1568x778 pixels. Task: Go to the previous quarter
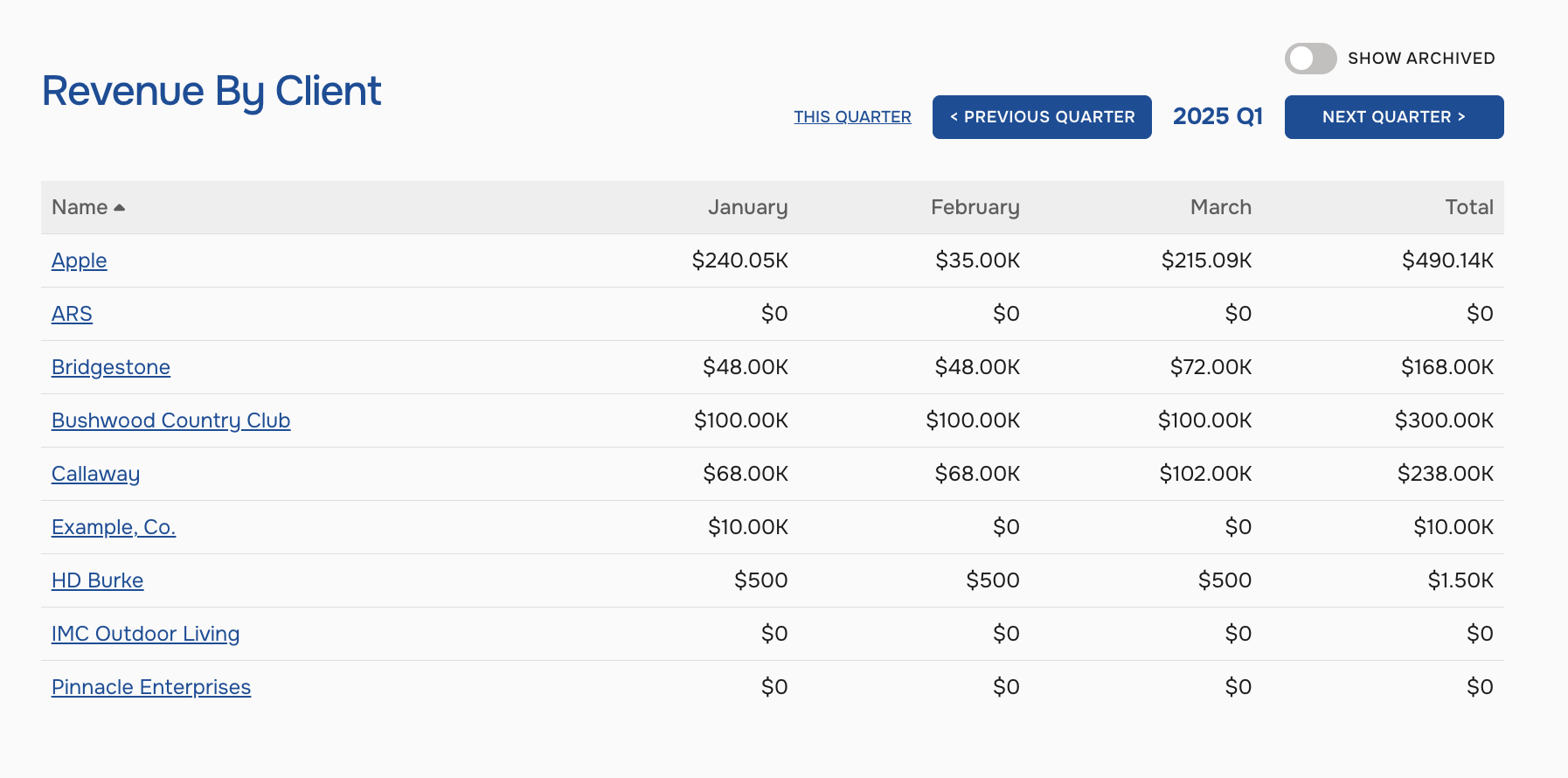[x=1042, y=117]
